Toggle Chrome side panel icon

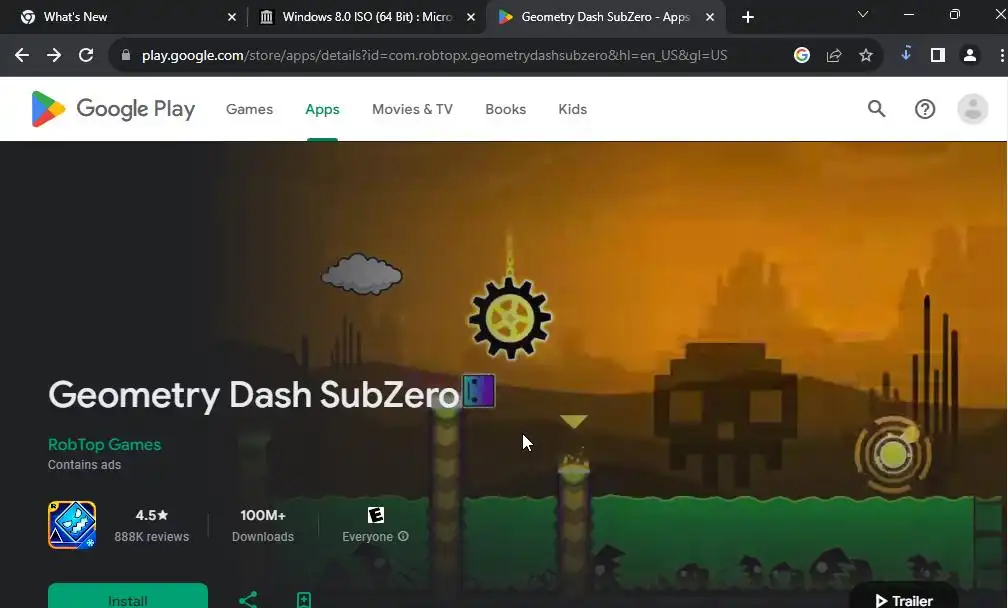coord(938,55)
